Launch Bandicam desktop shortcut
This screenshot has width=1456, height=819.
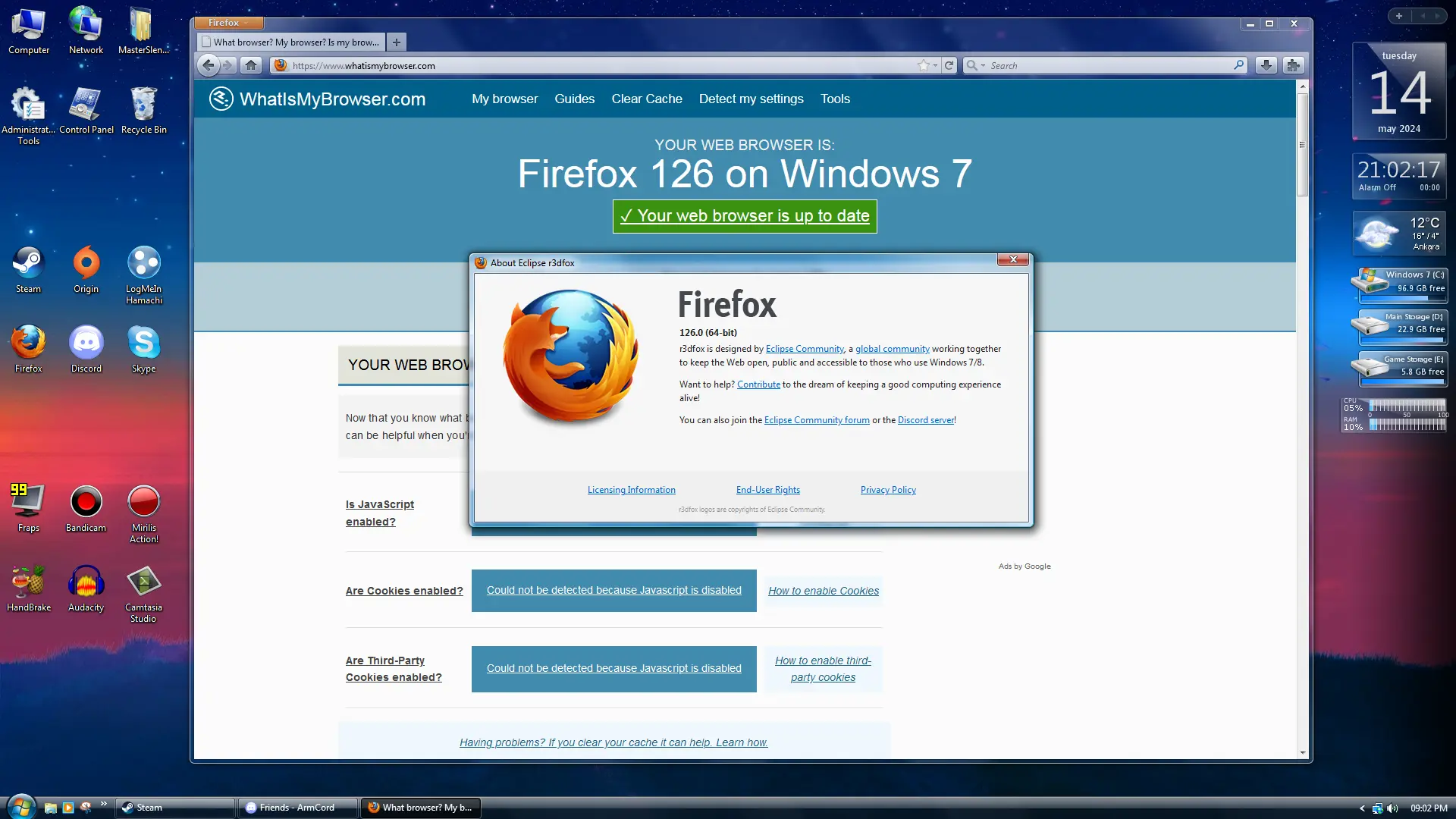click(x=86, y=509)
